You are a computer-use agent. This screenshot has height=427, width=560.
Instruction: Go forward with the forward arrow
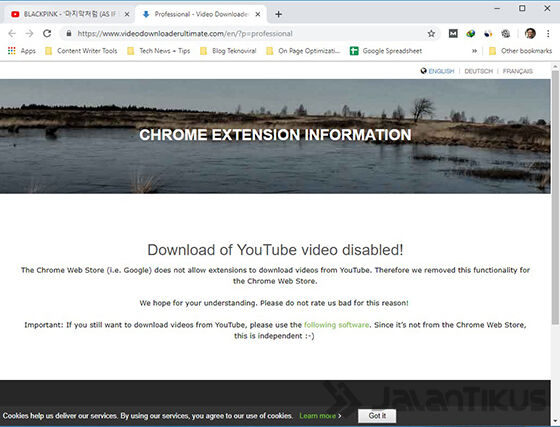(x=29, y=34)
